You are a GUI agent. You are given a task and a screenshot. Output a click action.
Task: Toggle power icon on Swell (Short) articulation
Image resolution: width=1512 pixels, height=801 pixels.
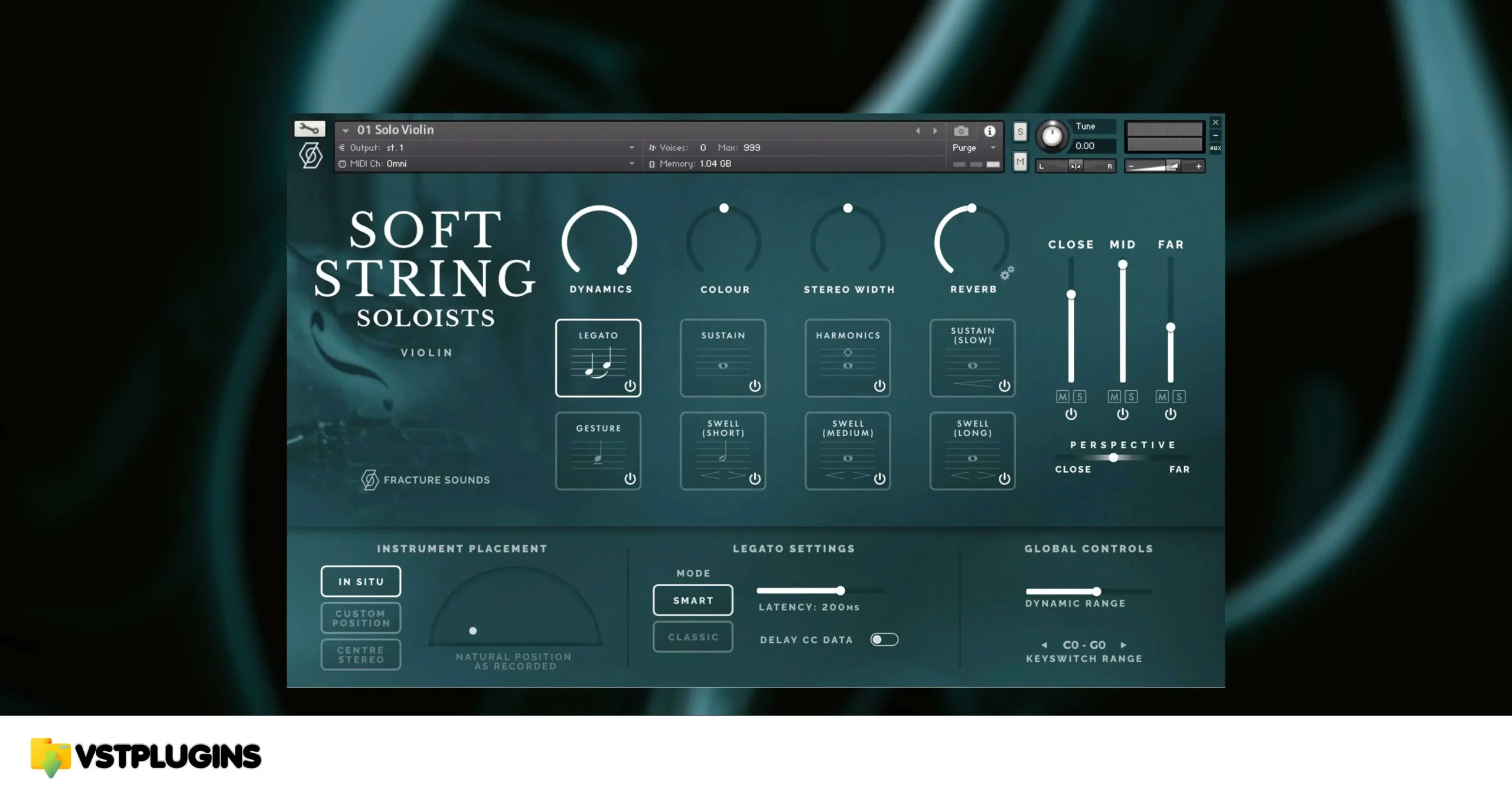[755, 479]
